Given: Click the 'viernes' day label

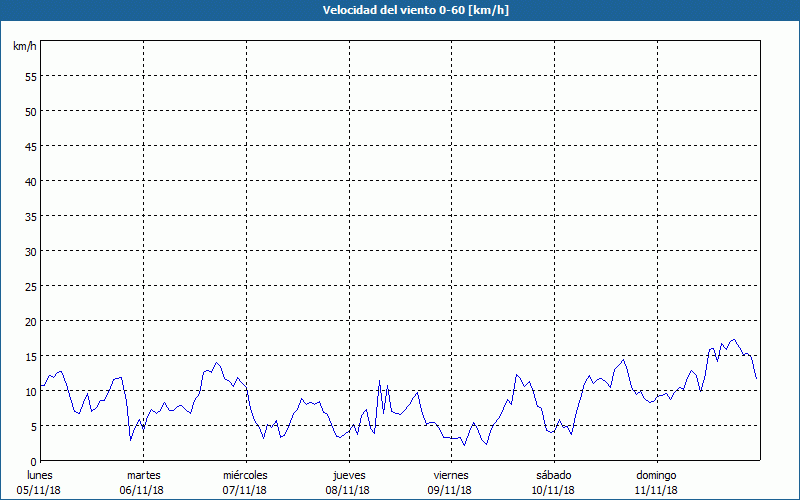Looking at the screenshot, I should [451, 475].
